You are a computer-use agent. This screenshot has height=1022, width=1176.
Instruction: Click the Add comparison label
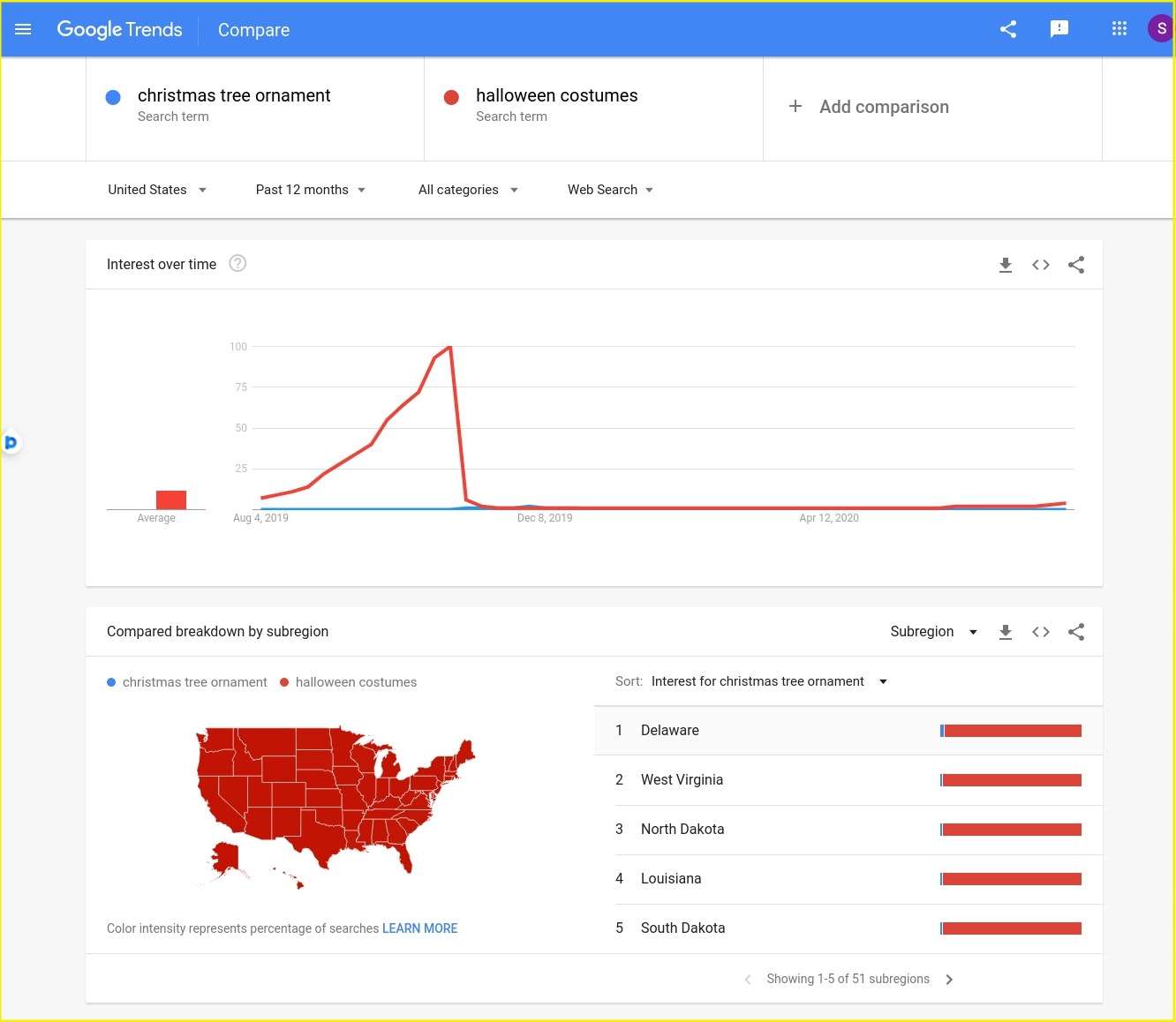tap(884, 107)
